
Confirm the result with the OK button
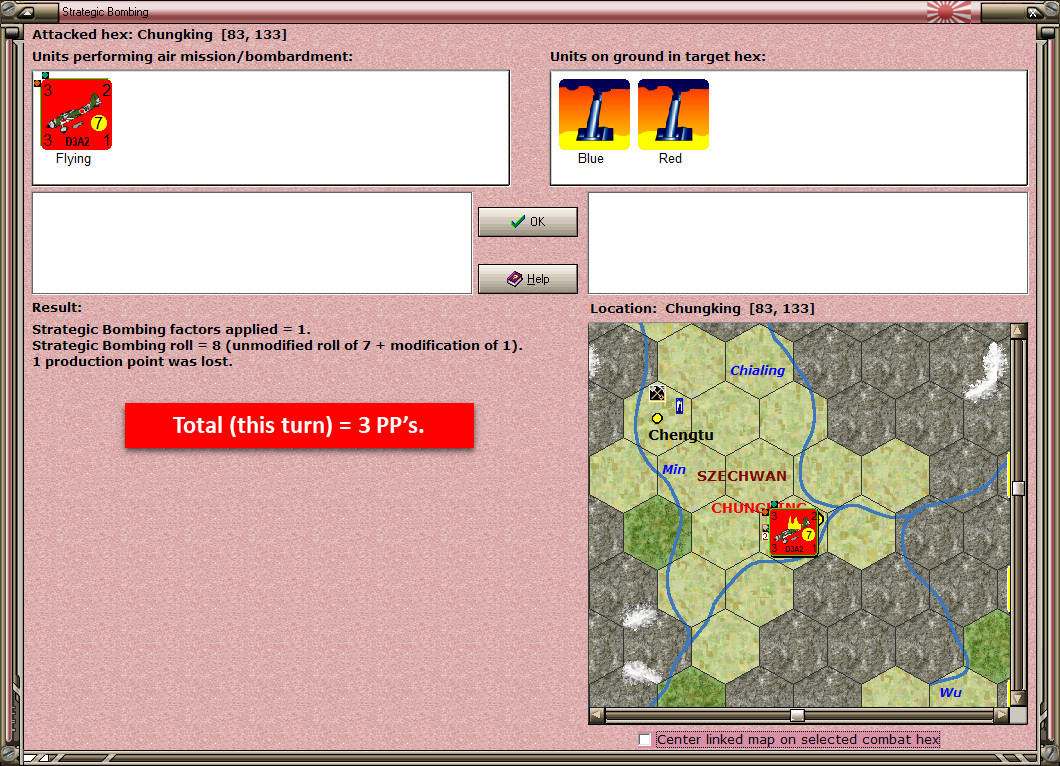(x=528, y=222)
